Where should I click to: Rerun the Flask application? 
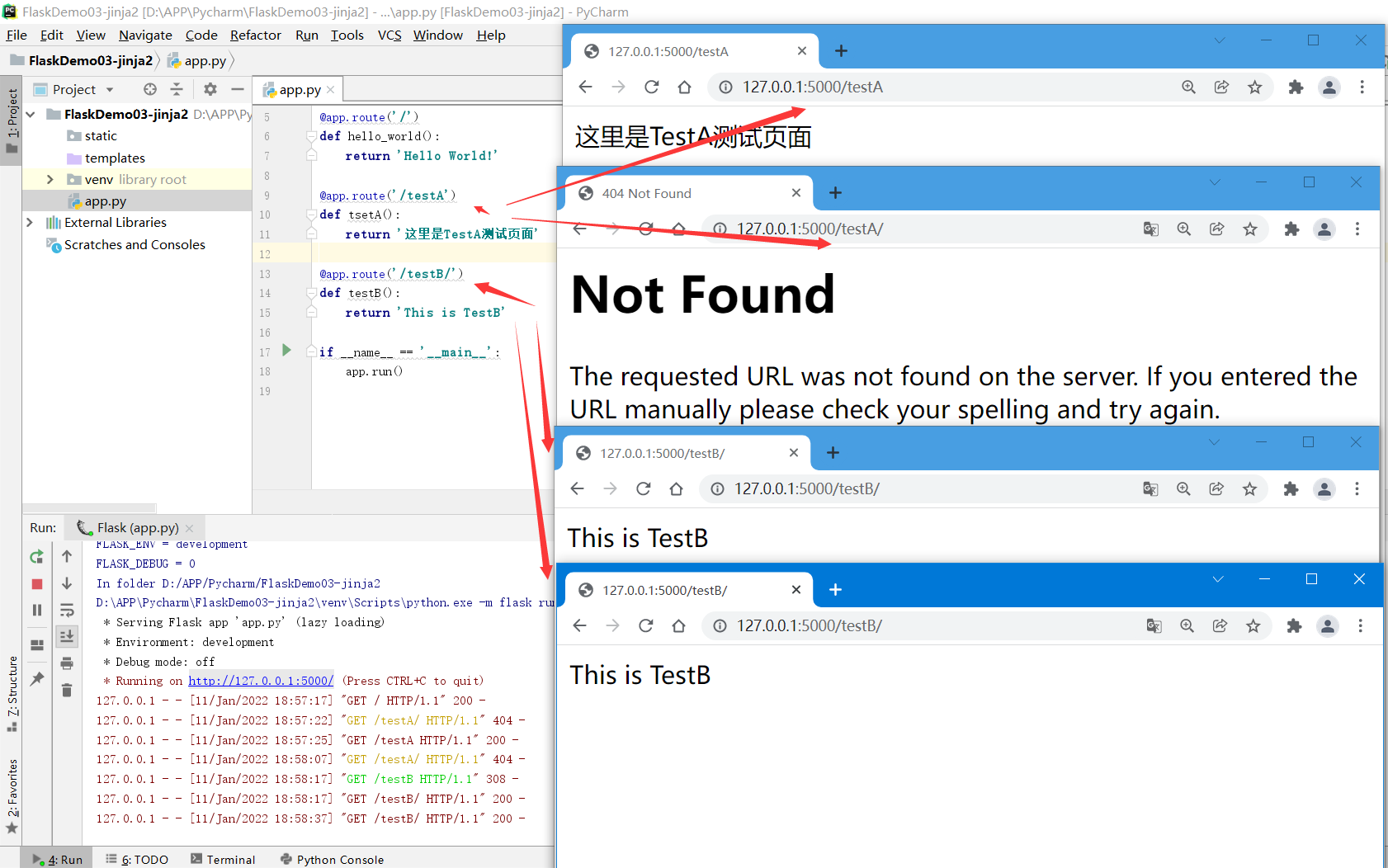tap(36, 556)
